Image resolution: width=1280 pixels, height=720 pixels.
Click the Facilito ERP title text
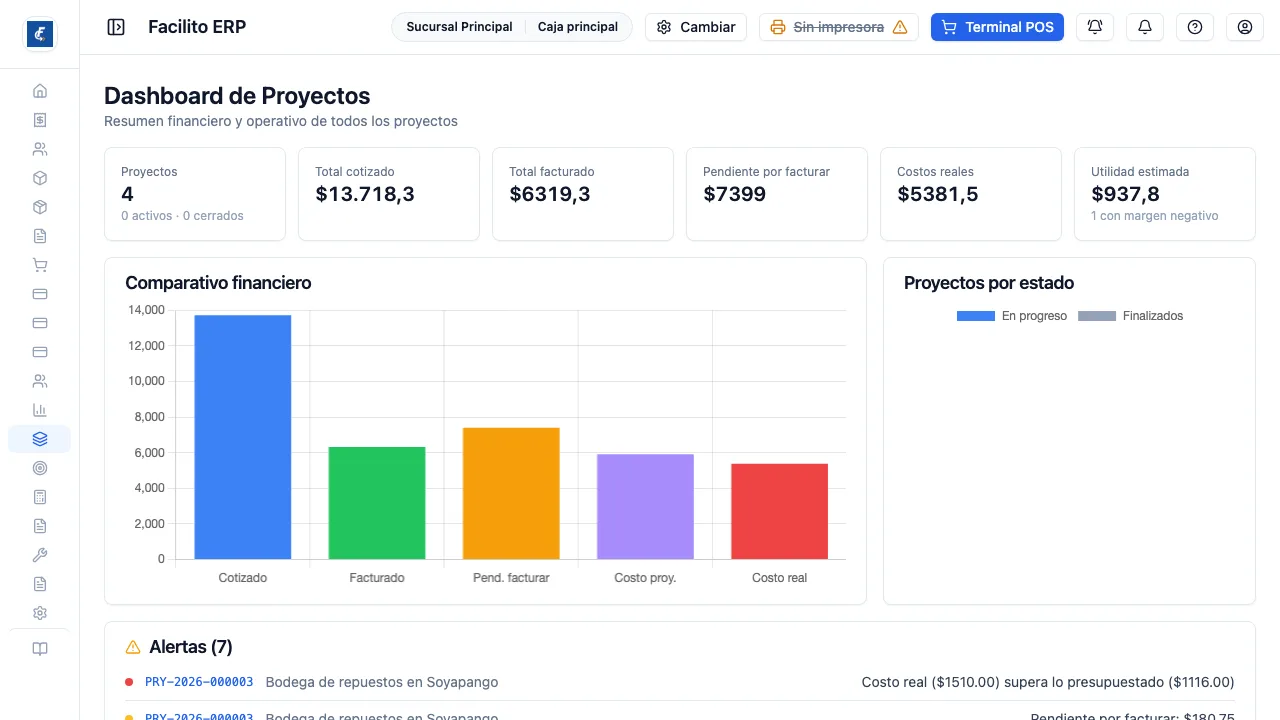point(197,27)
